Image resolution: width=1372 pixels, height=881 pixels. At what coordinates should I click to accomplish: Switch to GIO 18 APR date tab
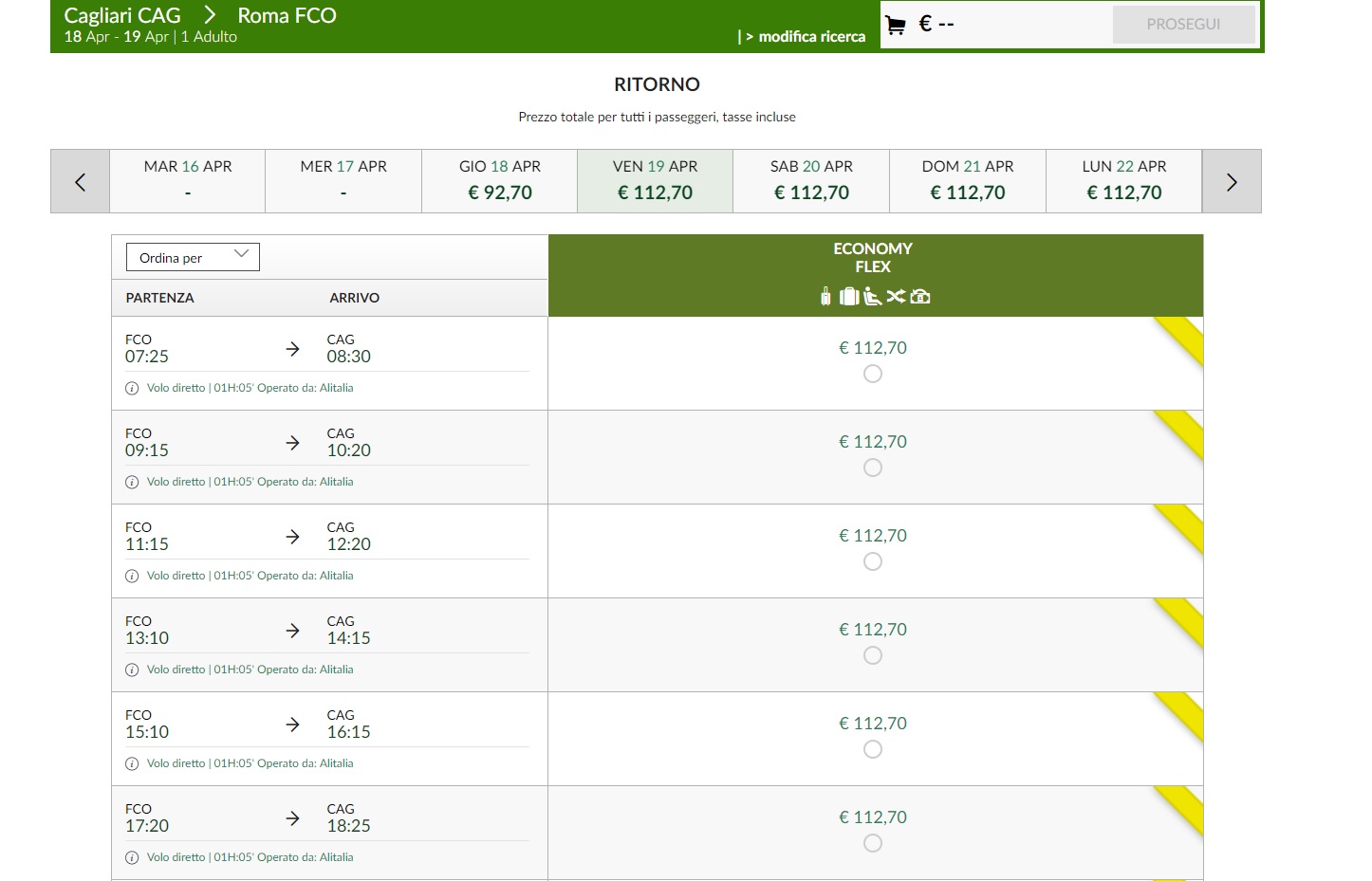tap(500, 181)
